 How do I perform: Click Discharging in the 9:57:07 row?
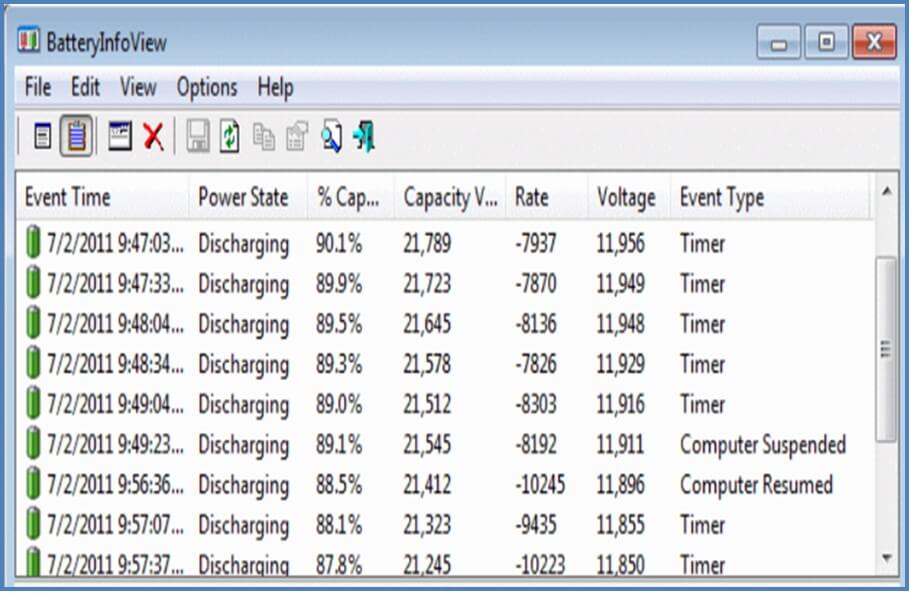pyautogui.click(x=244, y=526)
